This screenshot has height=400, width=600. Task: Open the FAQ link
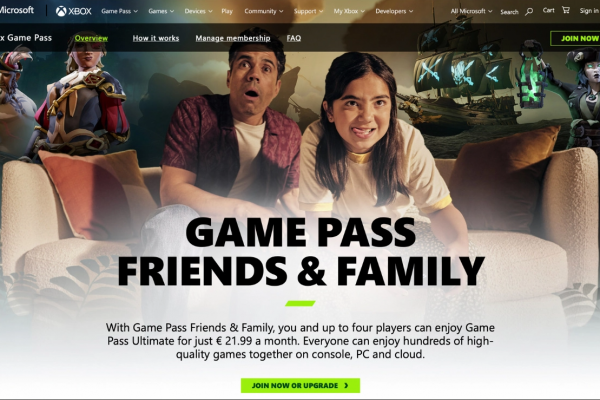coord(294,38)
